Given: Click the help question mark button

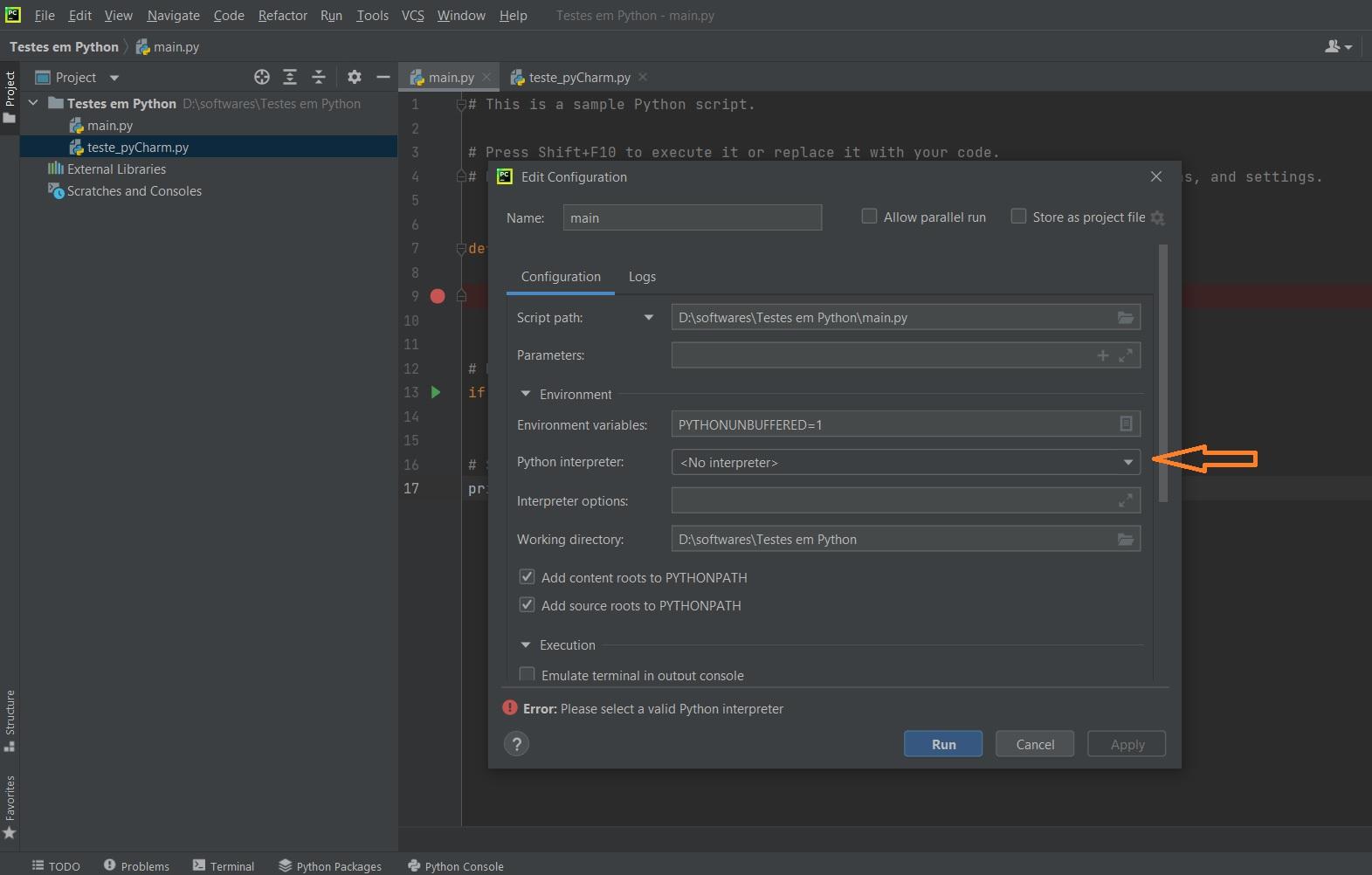Looking at the screenshot, I should [x=516, y=744].
